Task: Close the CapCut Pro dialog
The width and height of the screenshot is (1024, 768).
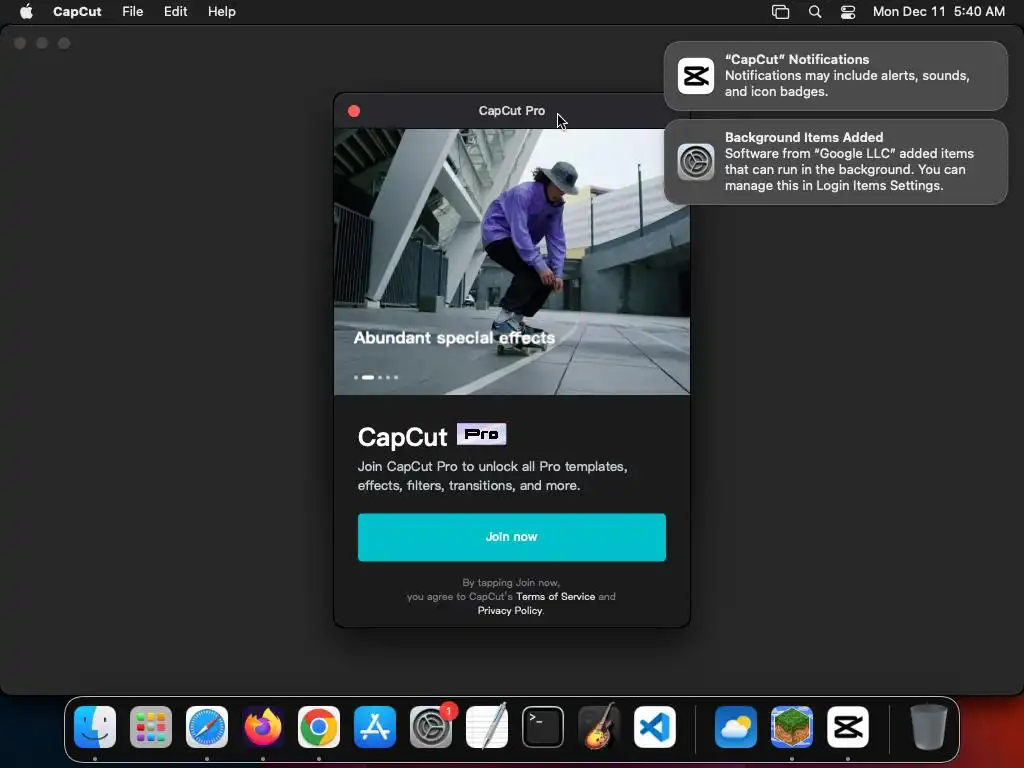Action: tap(354, 111)
